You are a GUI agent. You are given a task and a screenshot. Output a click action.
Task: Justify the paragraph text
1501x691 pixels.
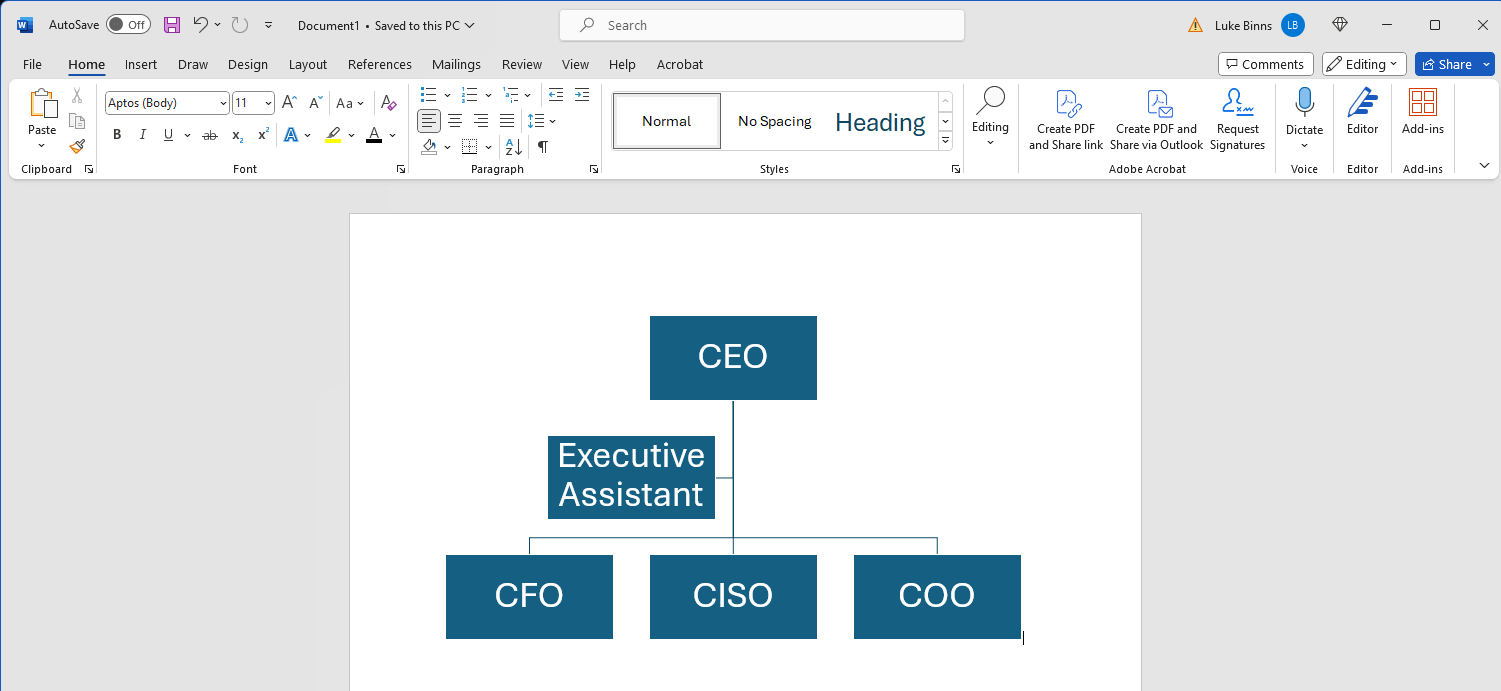click(x=507, y=121)
